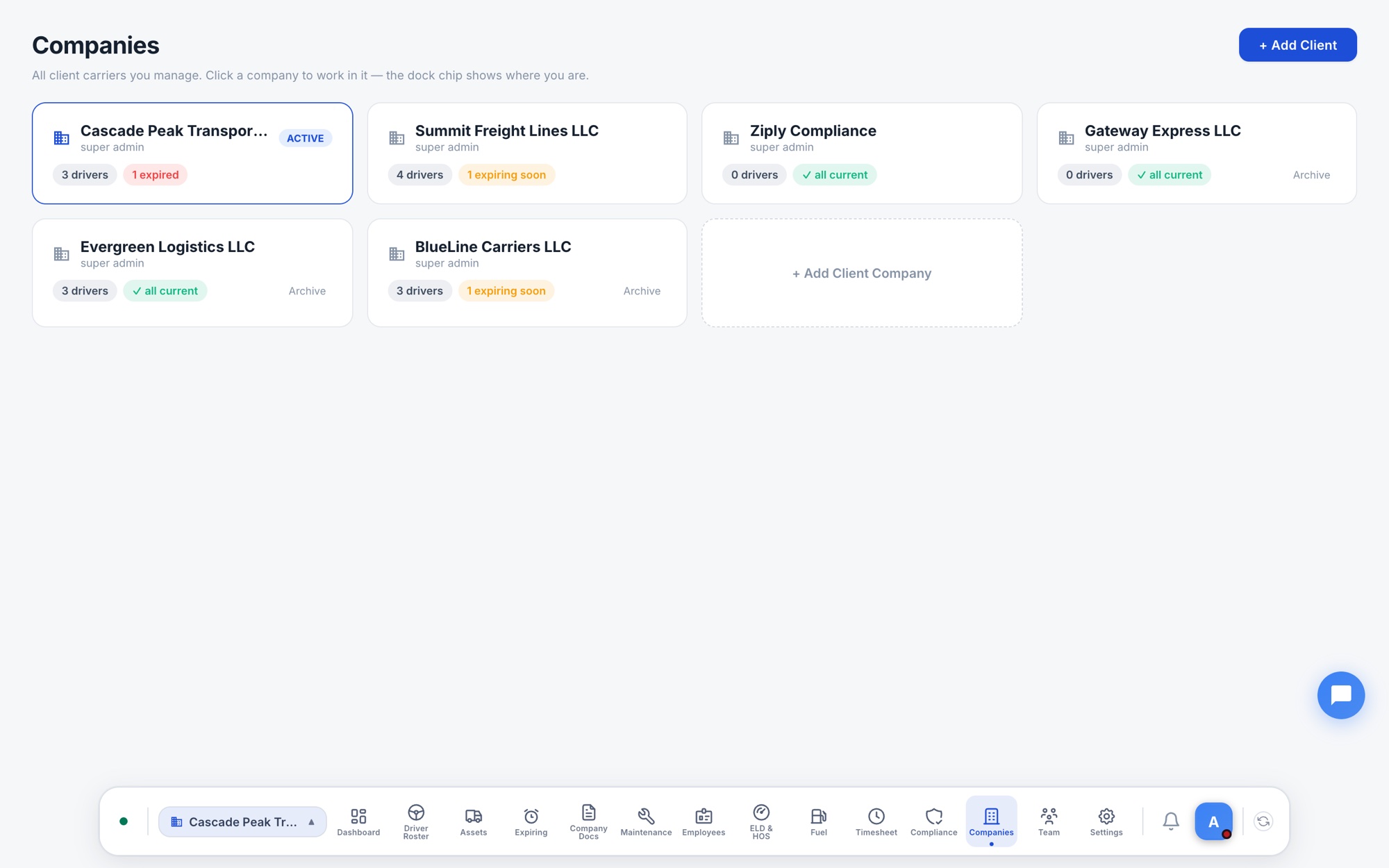This screenshot has width=1389, height=868.
Task: Click Cascade Peak 3 drivers chip
Action: tap(85, 175)
